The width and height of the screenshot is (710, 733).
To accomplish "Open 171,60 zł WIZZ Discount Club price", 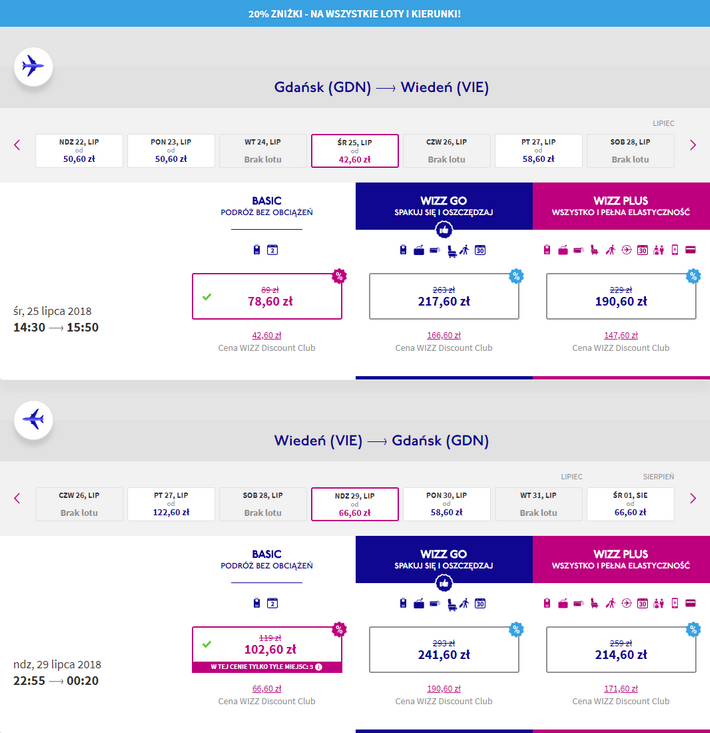I will (621, 689).
